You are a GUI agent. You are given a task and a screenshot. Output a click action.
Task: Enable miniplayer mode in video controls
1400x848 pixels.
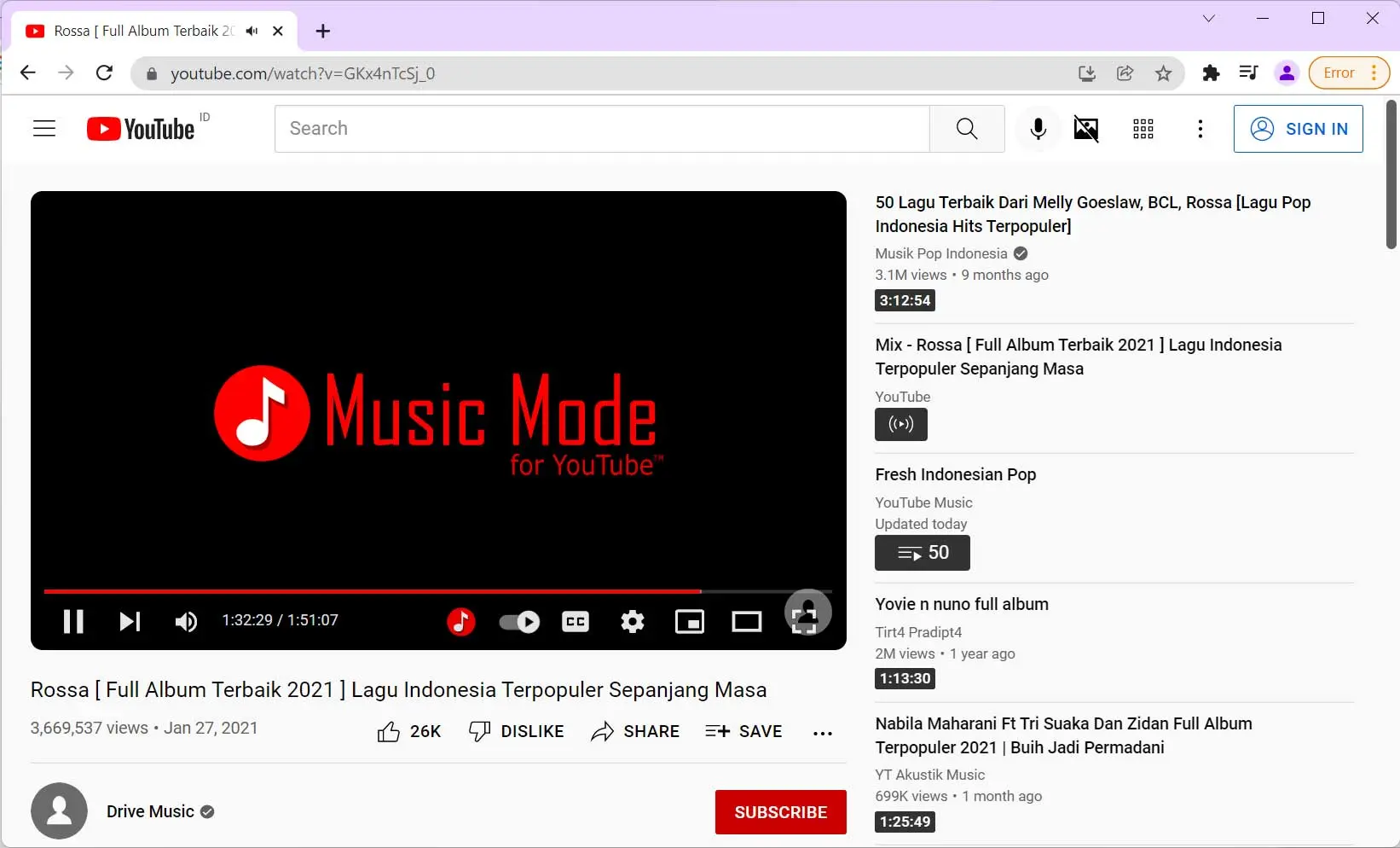point(689,621)
